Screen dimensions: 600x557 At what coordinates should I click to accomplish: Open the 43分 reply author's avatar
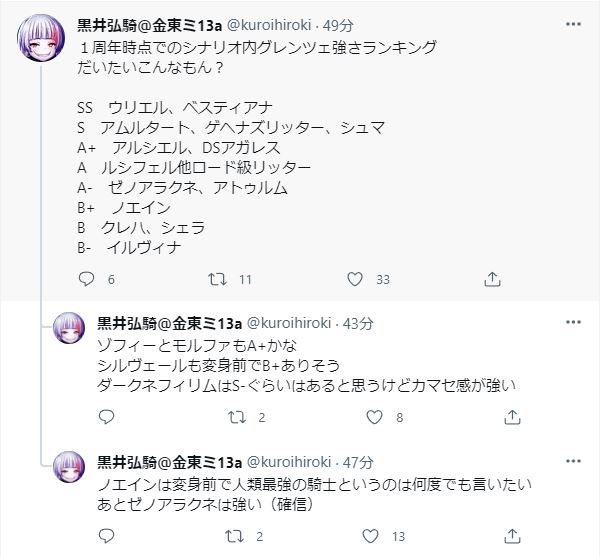coord(68,328)
